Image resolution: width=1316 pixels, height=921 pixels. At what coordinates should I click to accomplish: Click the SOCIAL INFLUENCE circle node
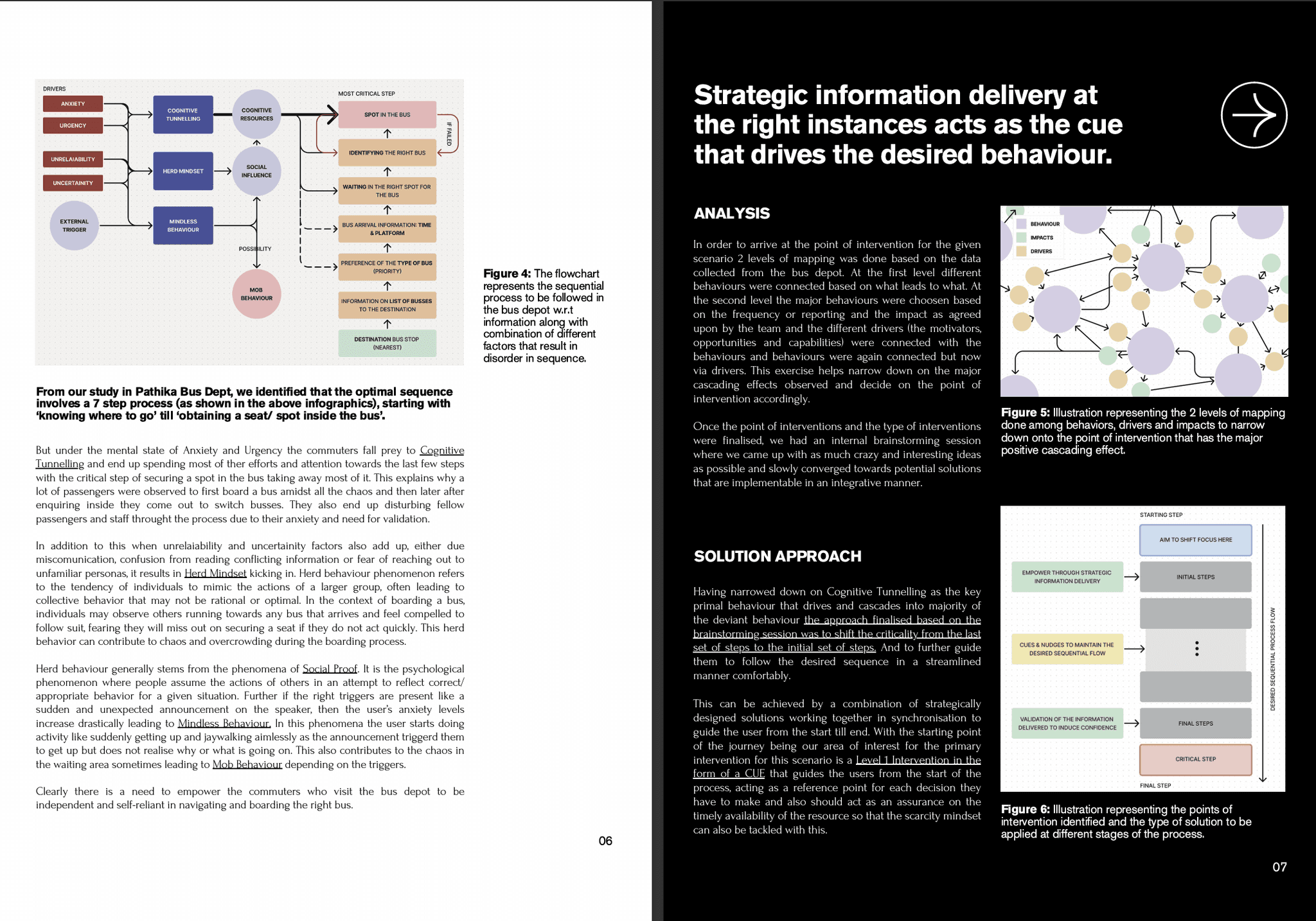(256, 171)
